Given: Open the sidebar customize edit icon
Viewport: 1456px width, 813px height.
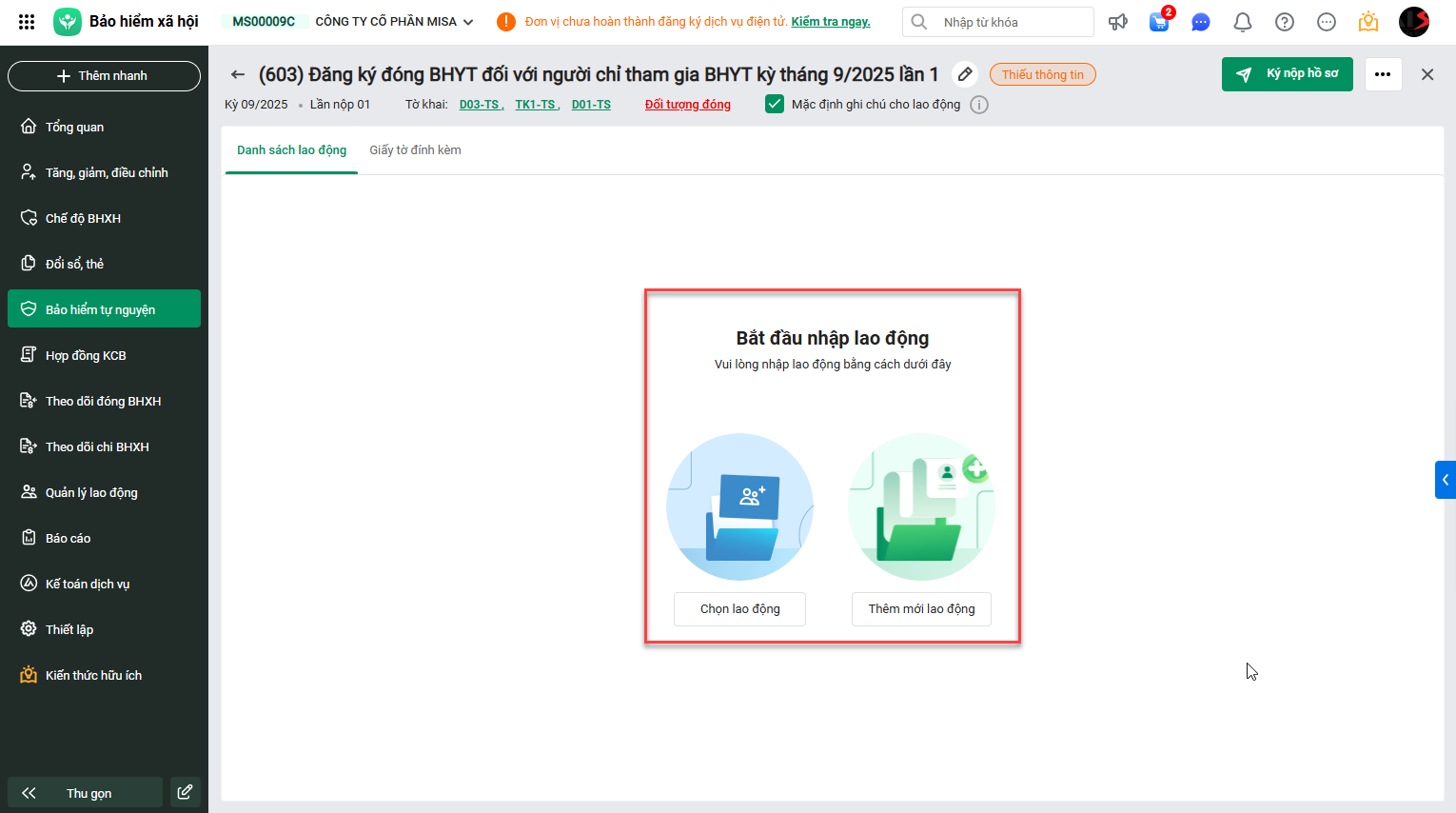Looking at the screenshot, I should [186, 792].
